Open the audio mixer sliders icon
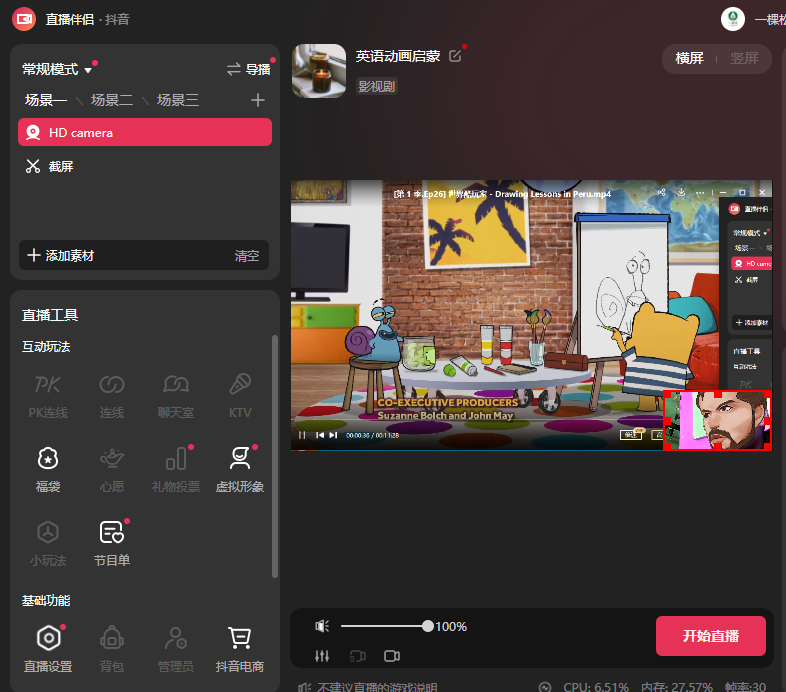The image size is (786, 692). coord(322,656)
